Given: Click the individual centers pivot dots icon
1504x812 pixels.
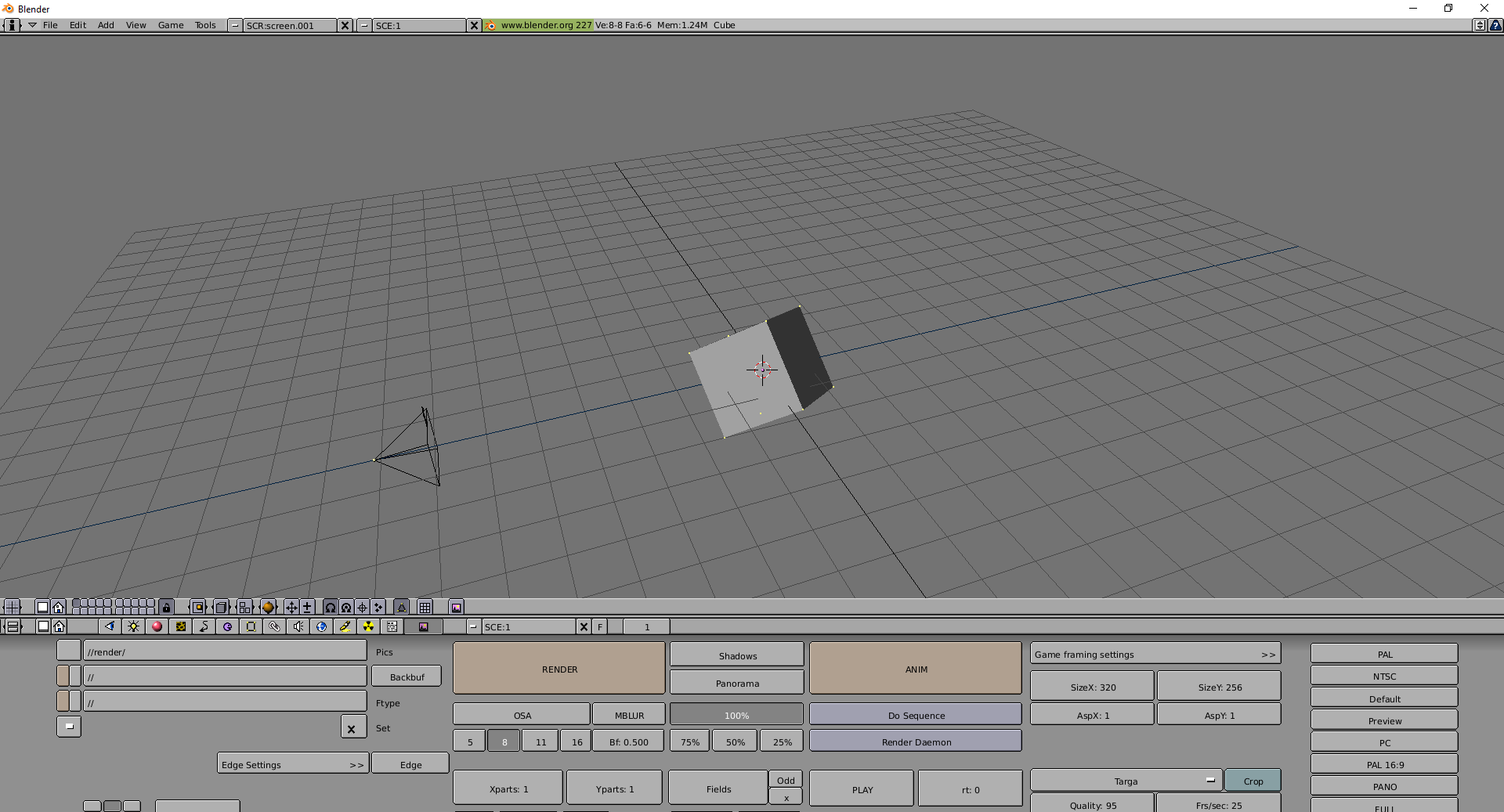Looking at the screenshot, I should (378, 607).
